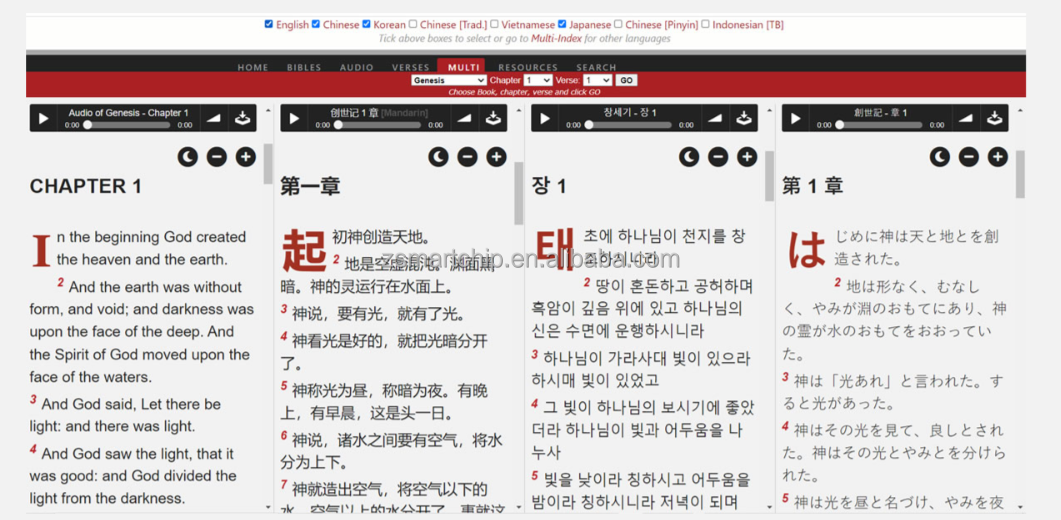Tick the Indonesian [TB] checkbox
The height and width of the screenshot is (520, 1061).
pyautogui.click(x=705, y=24)
